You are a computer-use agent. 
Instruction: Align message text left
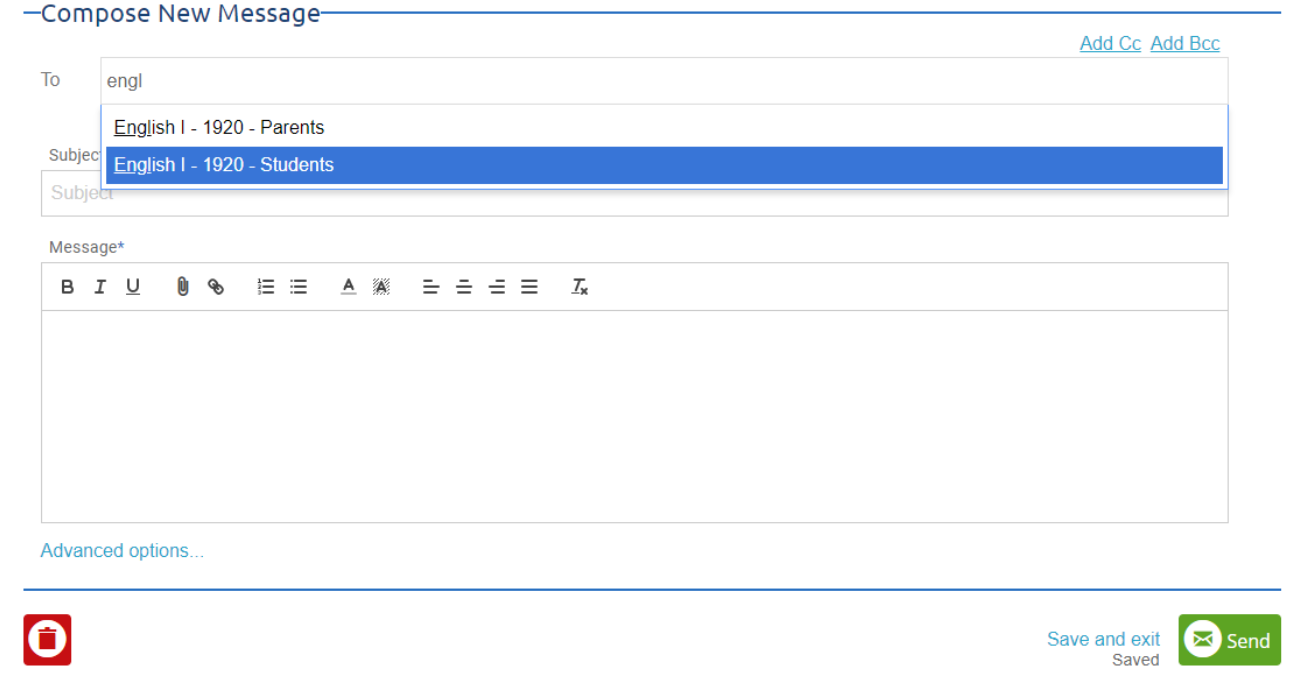431,287
